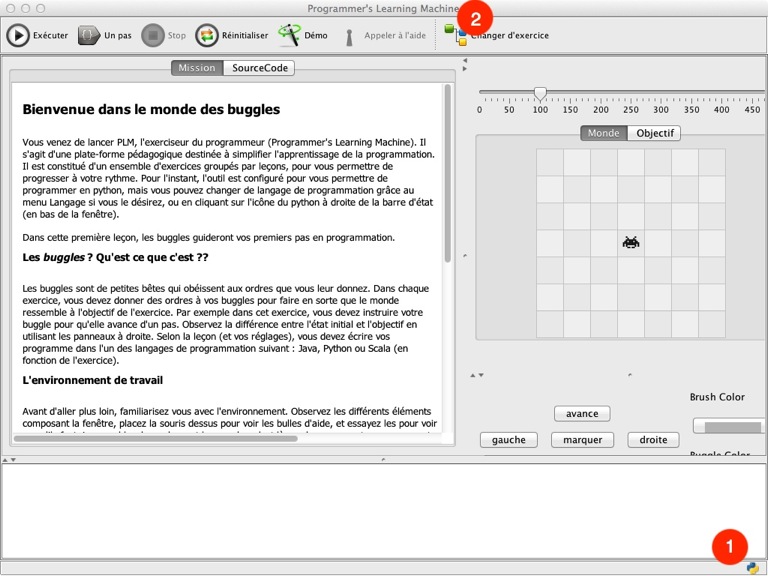
Task: Click the up/down arrows above the console panel
Action: [9, 459]
